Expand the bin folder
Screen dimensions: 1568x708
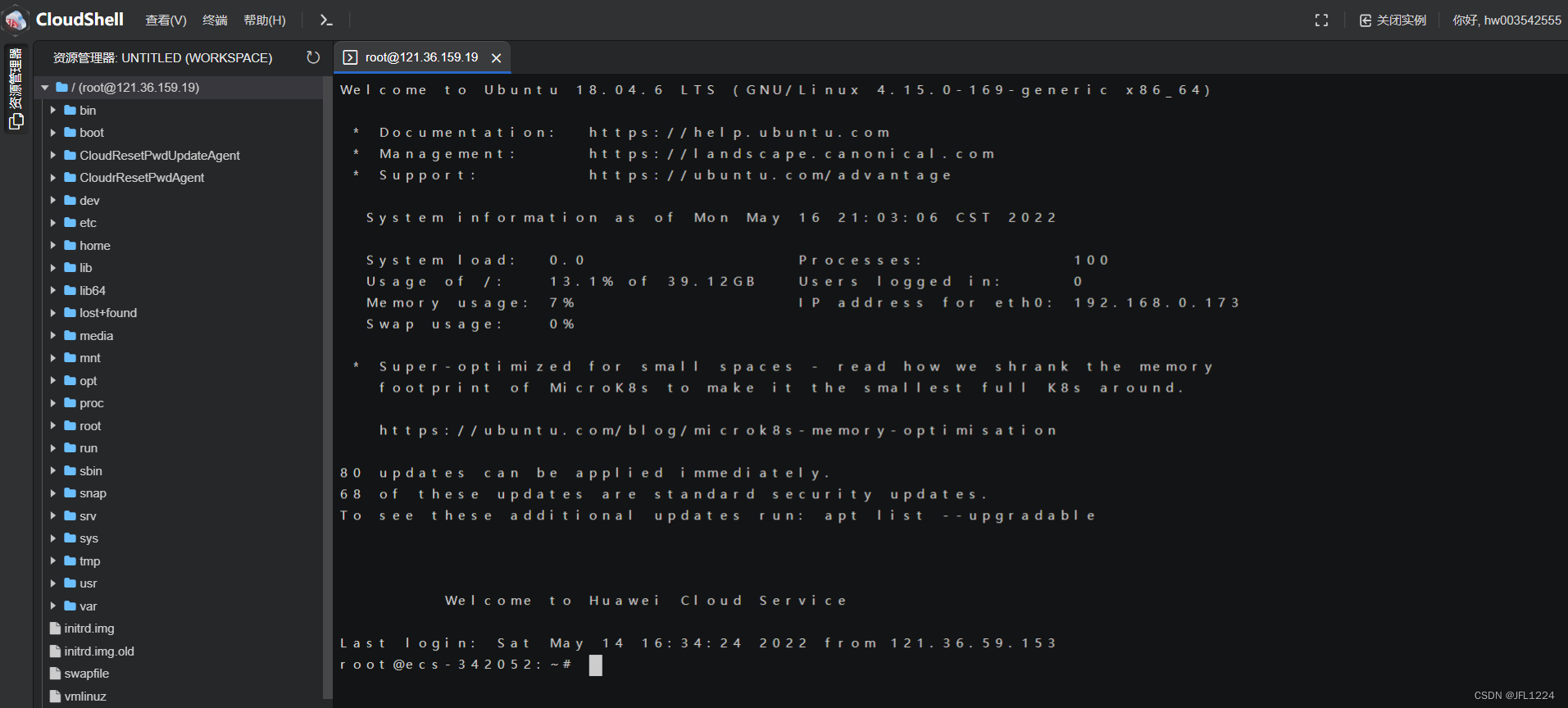click(x=53, y=110)
